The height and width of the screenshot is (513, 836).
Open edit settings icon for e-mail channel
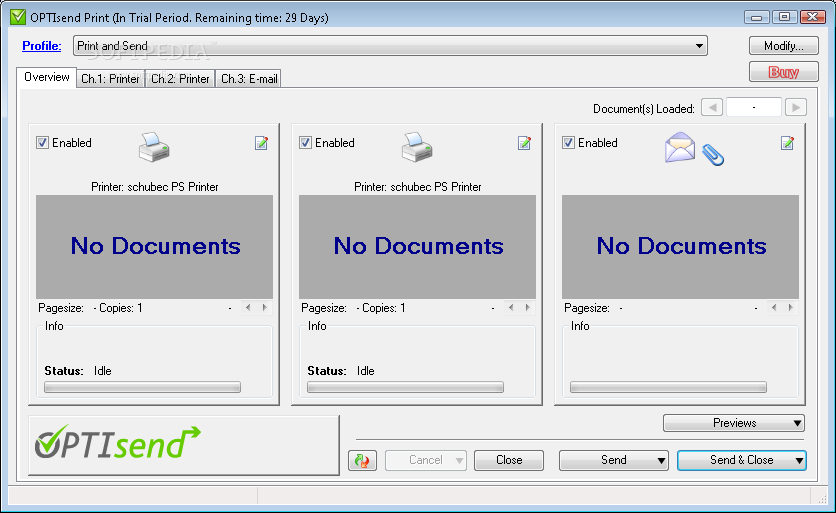[787, 143]
